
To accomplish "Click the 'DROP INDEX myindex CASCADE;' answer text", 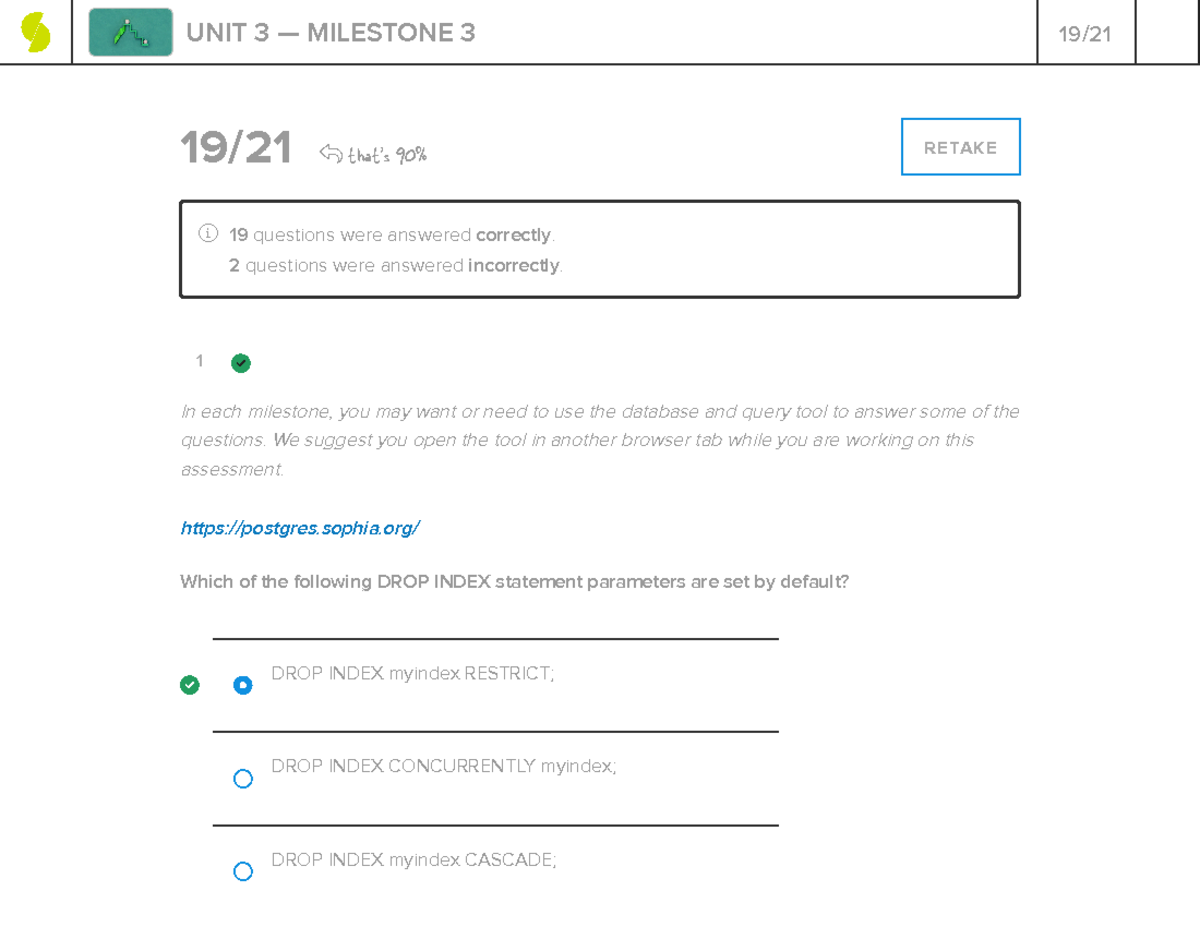I will 413,860.
